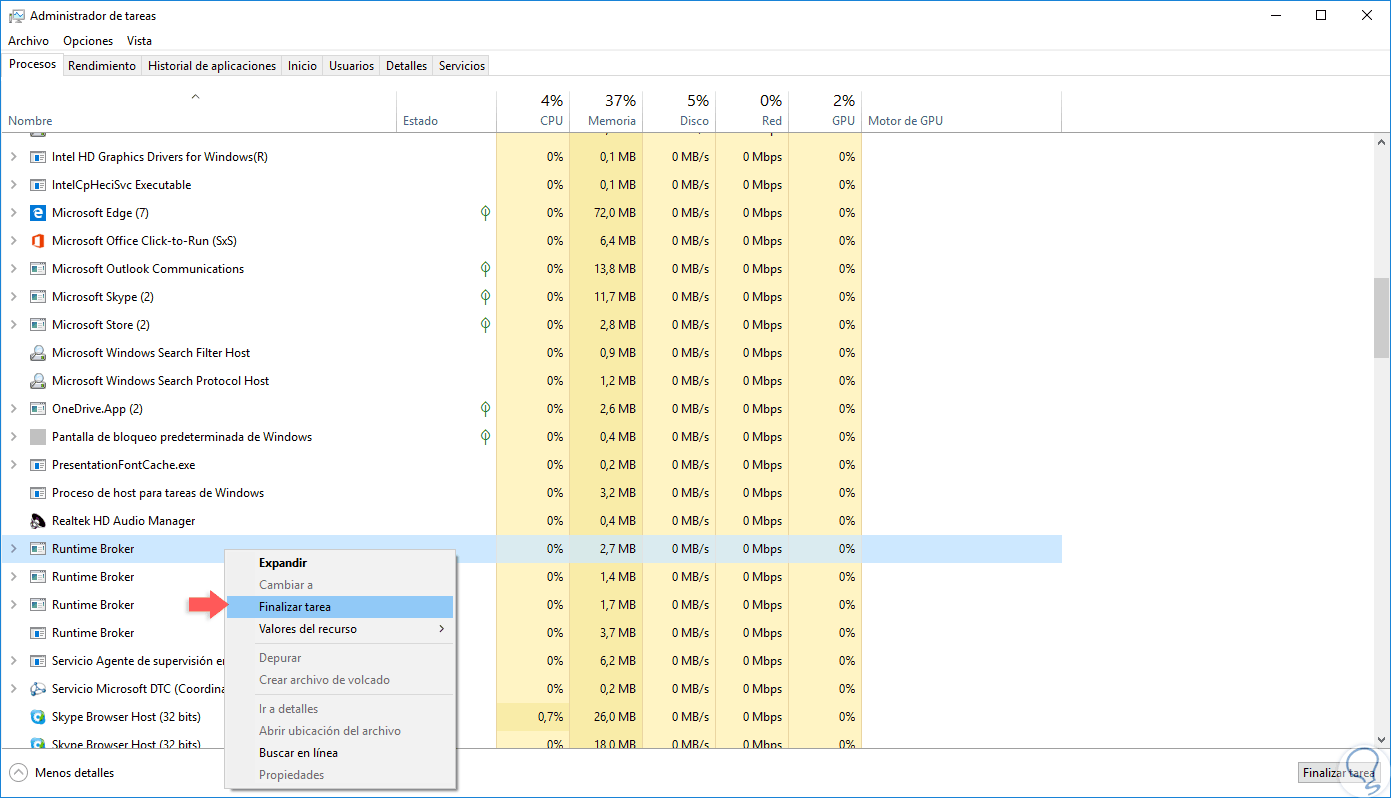Click the gray Pantalla de bloqueo icon

point(38,437)
